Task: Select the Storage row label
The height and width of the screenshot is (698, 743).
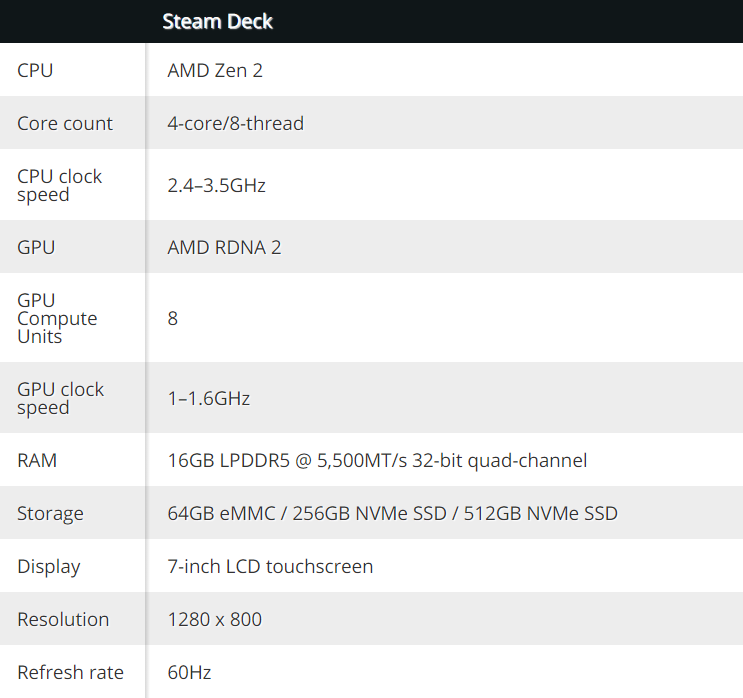Action: pos(51,514)
